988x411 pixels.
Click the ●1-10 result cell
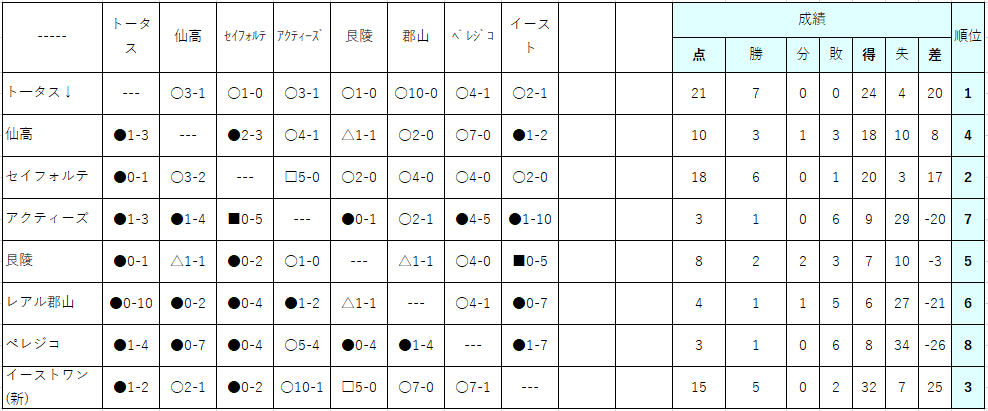(530, 219)
